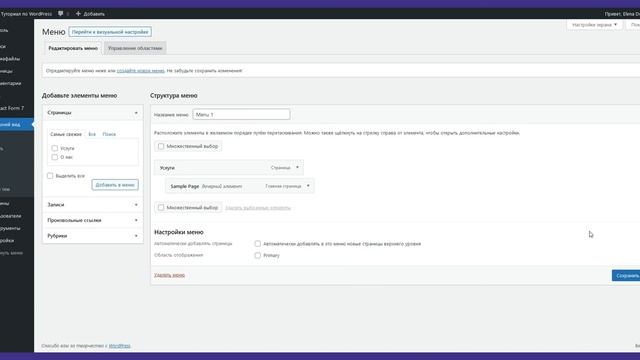Open highlighted Внешний вид sidebar item
The height and width of the screenshot is (360, 640).
(x=17, y=124)
